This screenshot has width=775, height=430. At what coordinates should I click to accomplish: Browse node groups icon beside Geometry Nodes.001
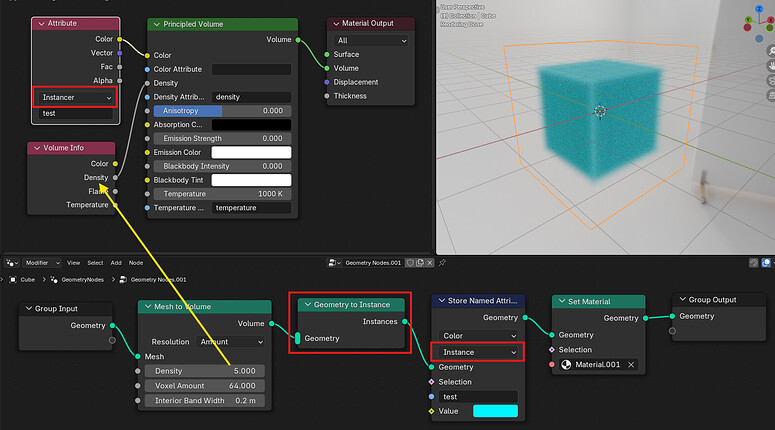335,263
